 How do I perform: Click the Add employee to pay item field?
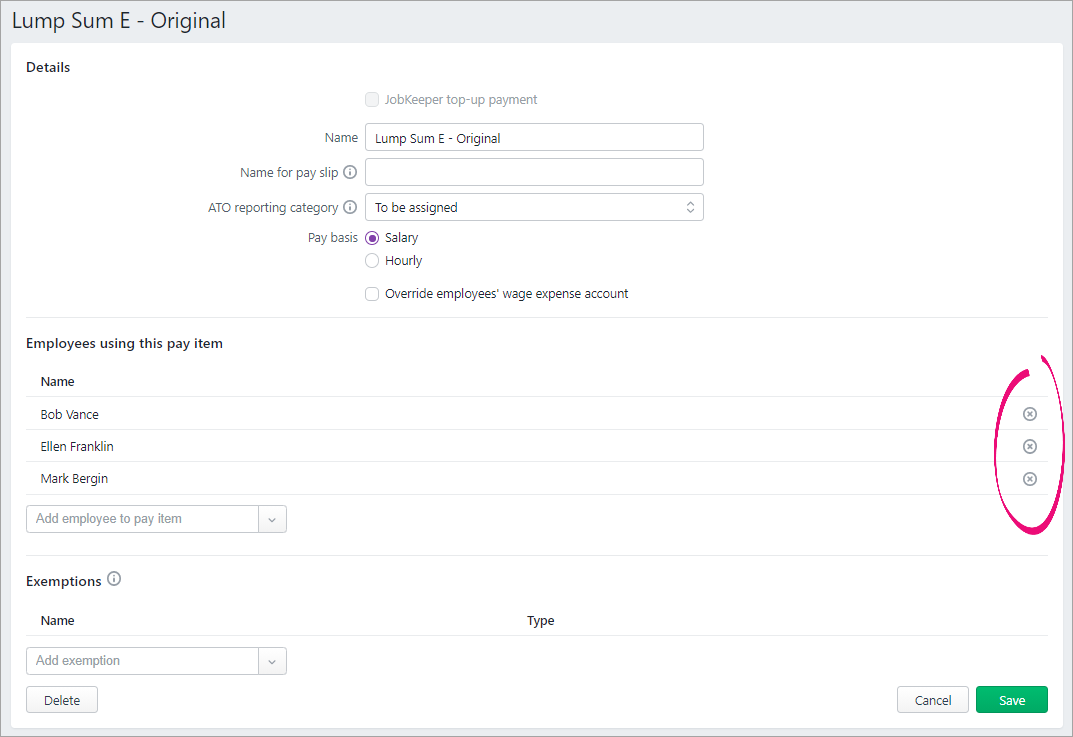pyautogui.click(x=142, y=519)
